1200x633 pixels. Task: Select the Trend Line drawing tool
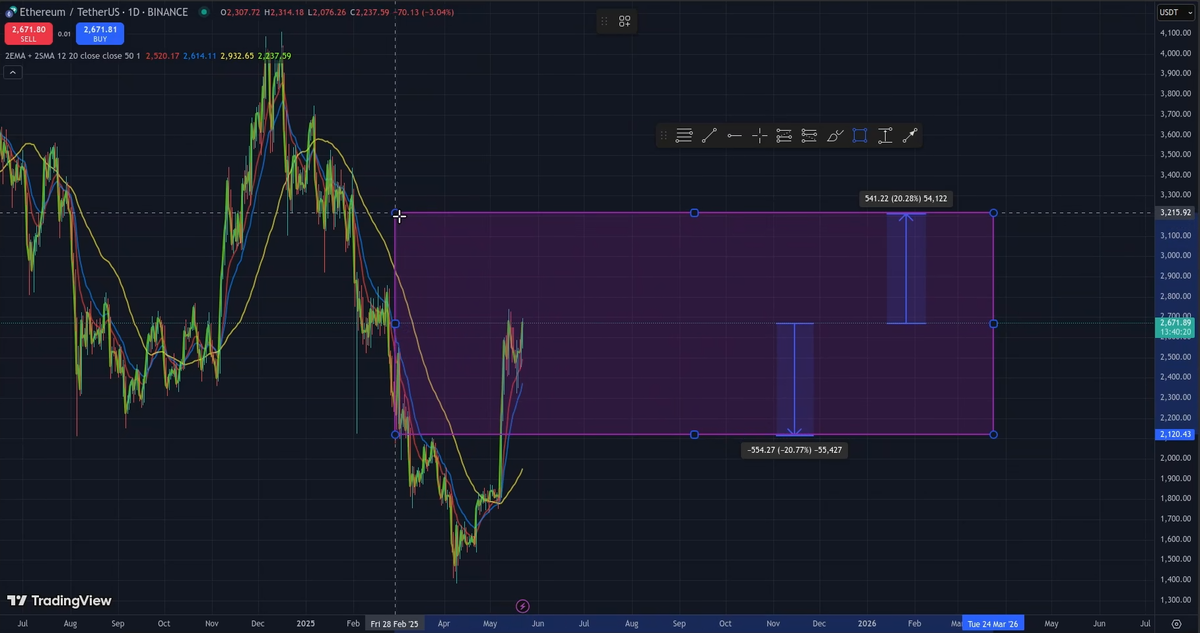[x=711, y=135]
